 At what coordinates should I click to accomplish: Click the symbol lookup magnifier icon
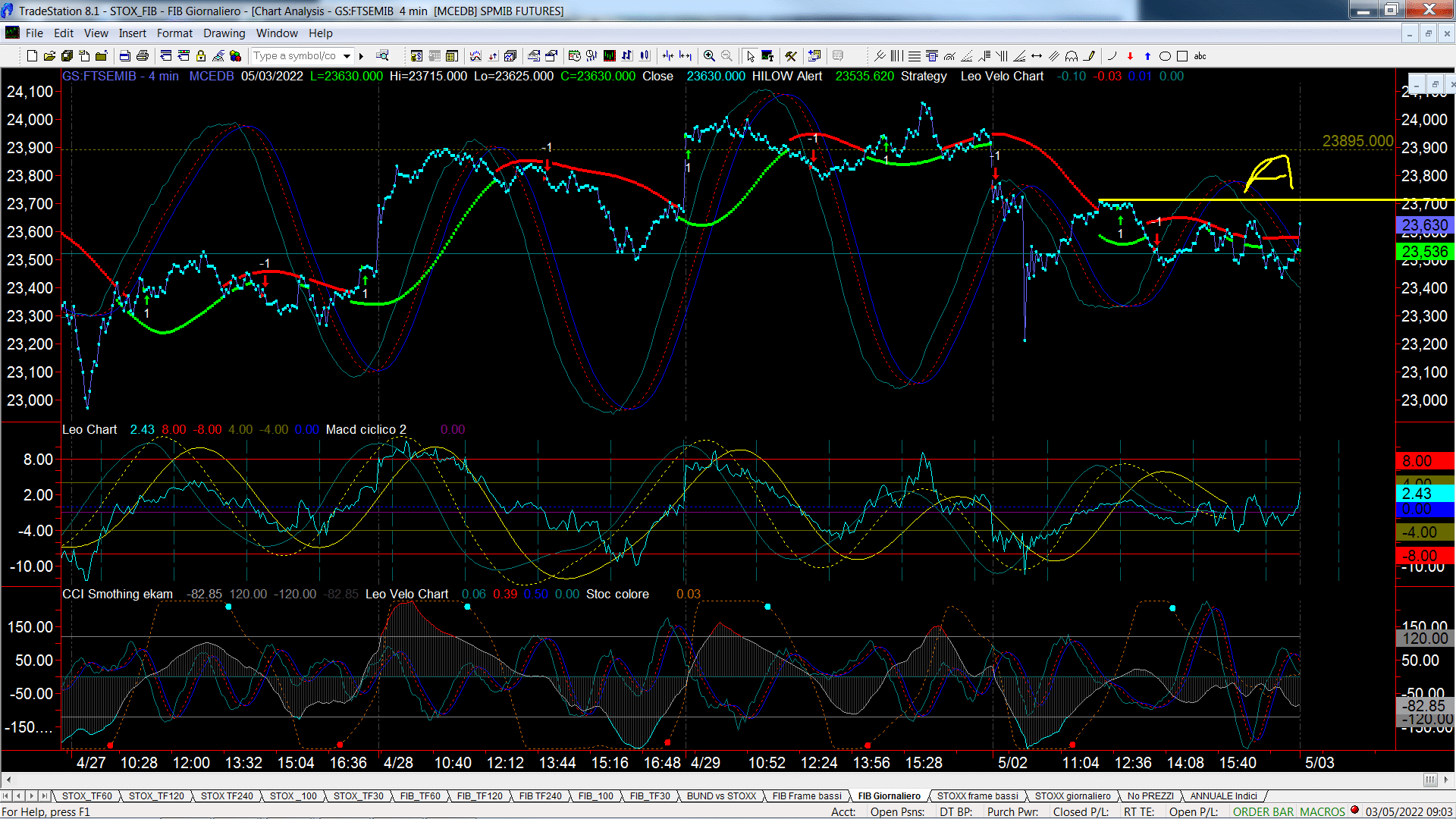coord(382,55)
